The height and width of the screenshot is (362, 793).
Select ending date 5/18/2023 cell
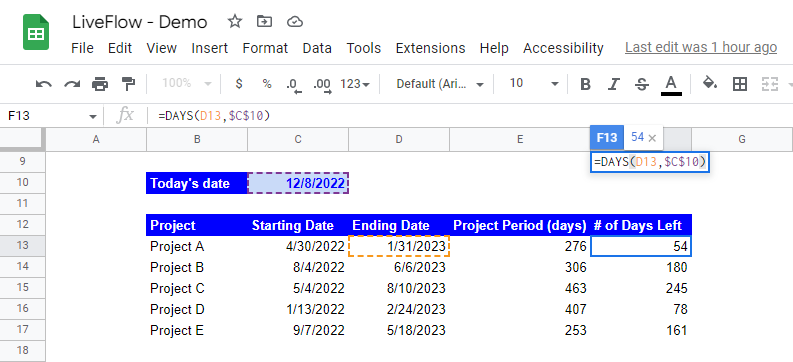tap(399, 330)
